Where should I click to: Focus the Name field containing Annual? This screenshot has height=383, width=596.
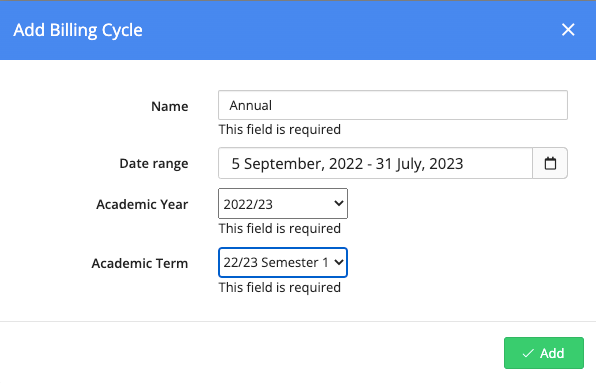(x=393, y=105)
